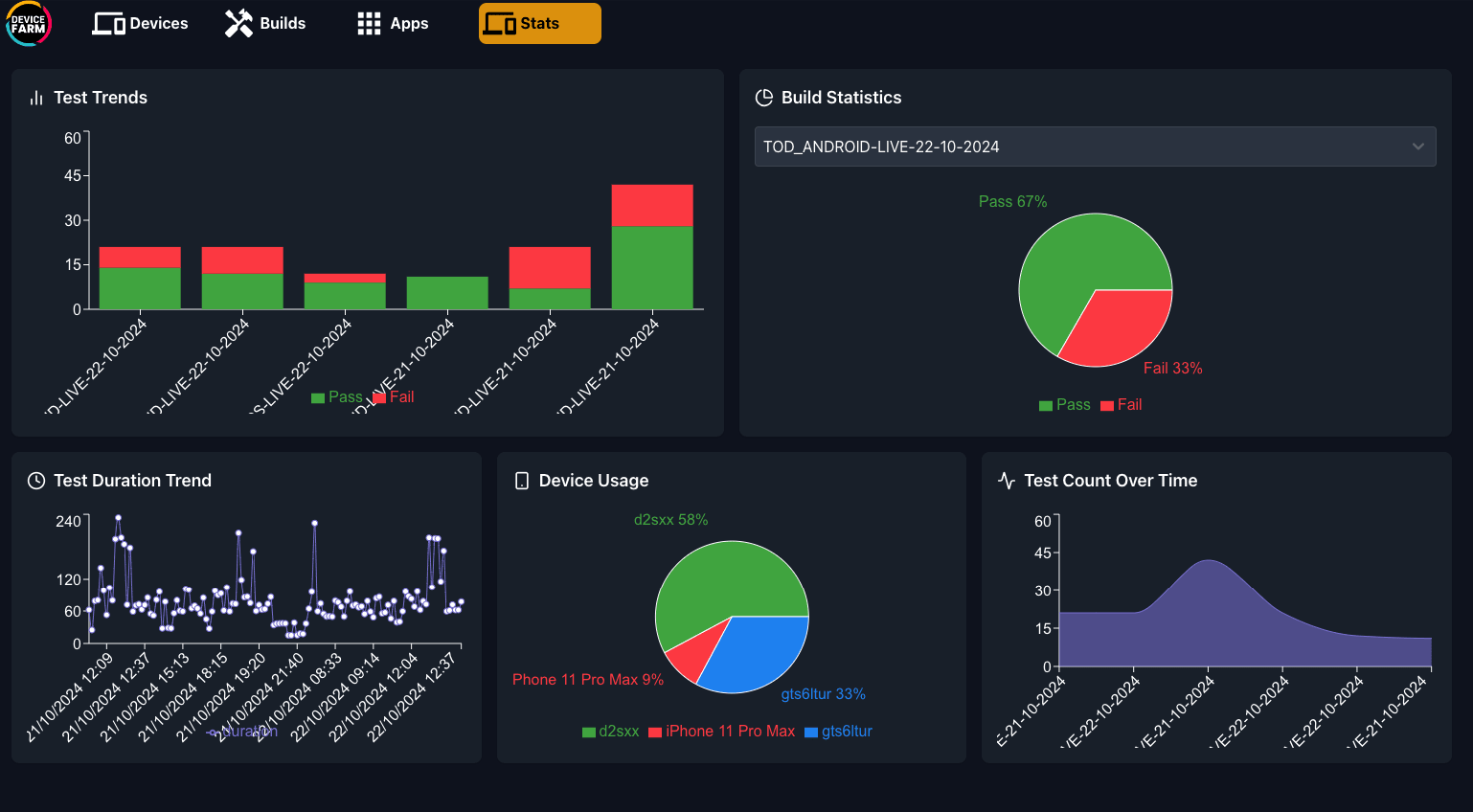Open the Devices tab
This screenshot has width=1473, height=812.
click(x=140, y=24)
